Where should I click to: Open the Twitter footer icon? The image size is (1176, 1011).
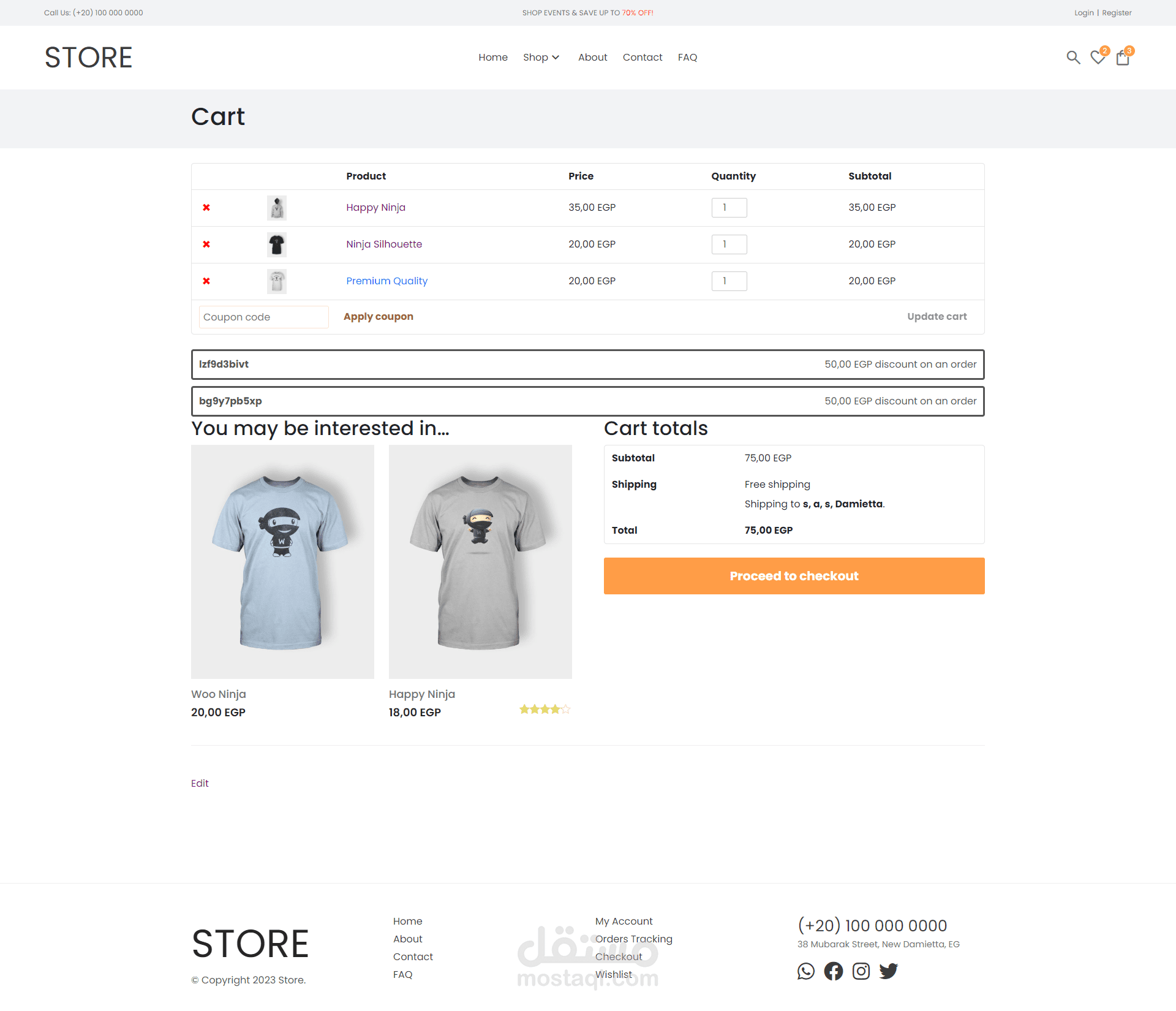tap(889, 971)
